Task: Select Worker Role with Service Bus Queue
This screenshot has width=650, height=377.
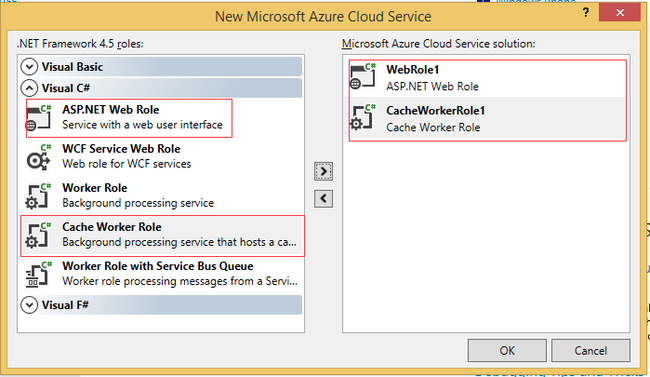Action: tap(162, 274)
